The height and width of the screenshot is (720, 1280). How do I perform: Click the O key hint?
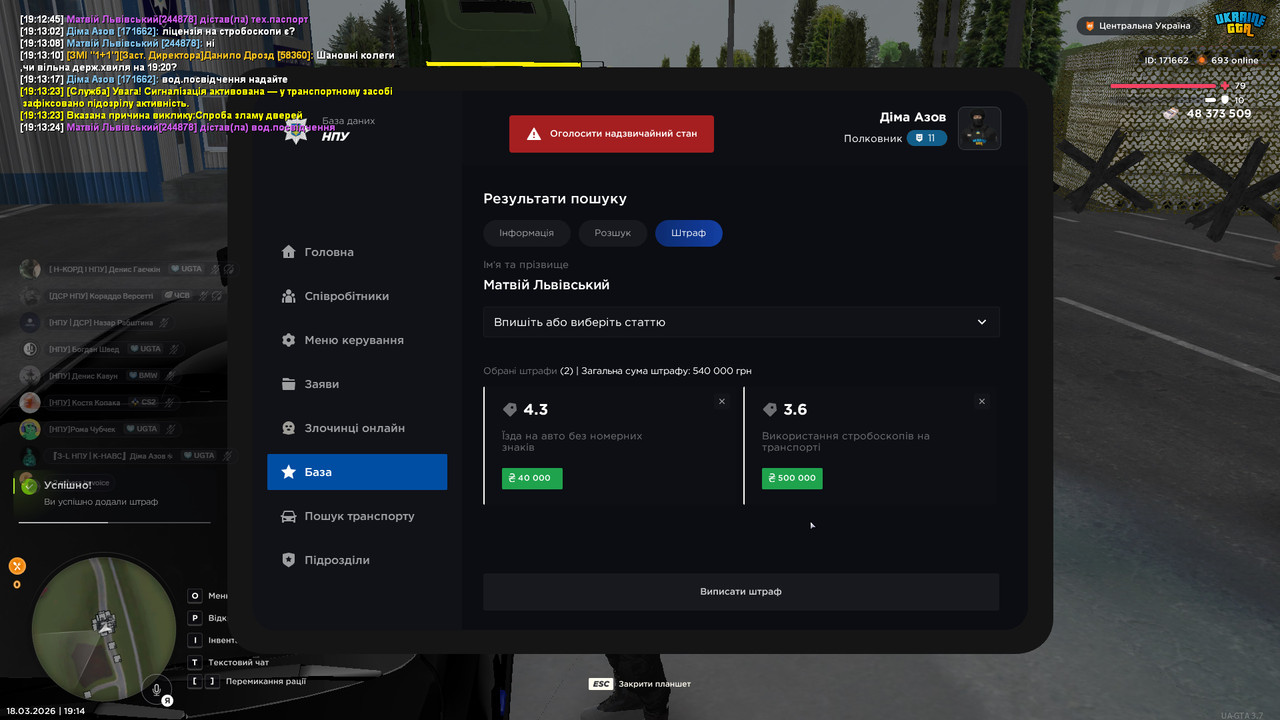click(x=195, y=596)
